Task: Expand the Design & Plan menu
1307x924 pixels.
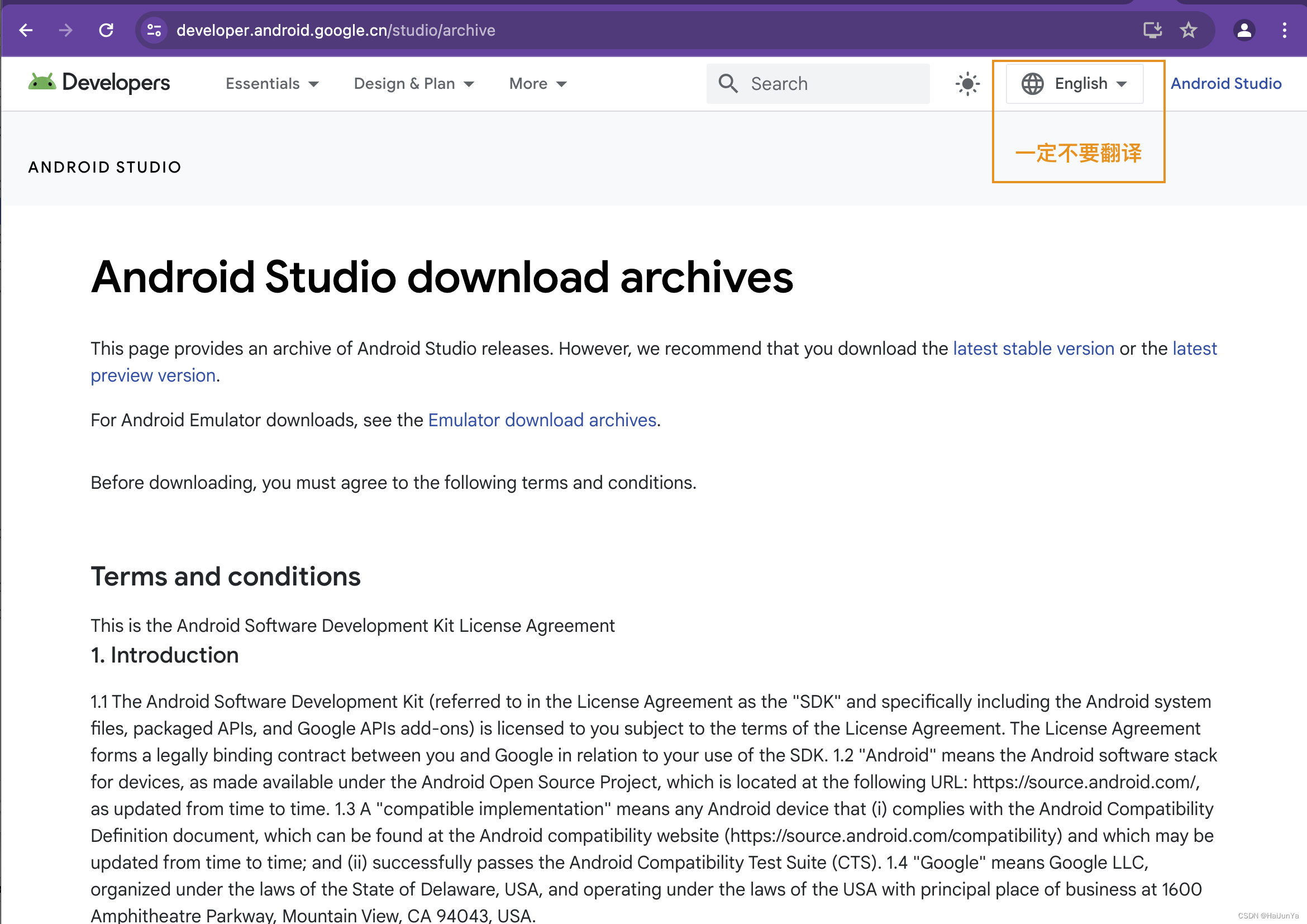Action: click(414, 84)
